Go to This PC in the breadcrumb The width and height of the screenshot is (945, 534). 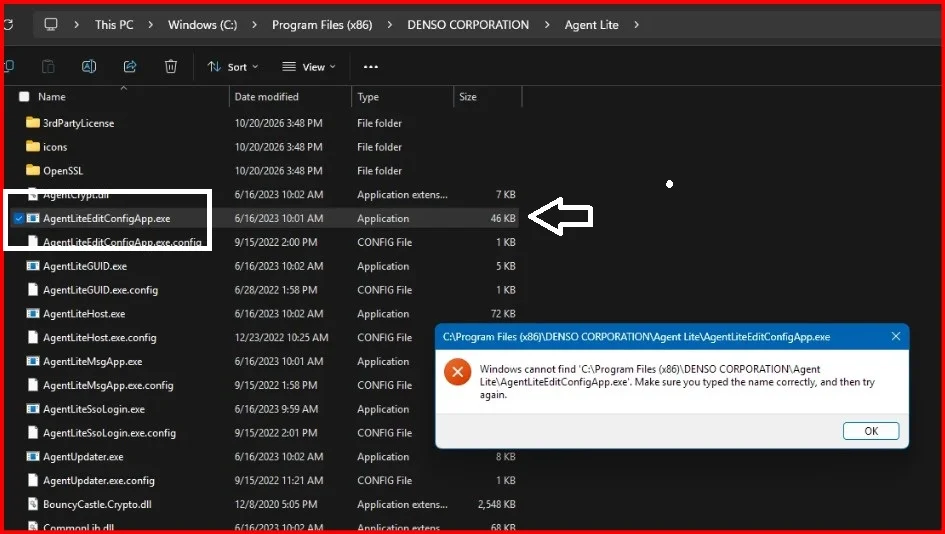pyautogui.click(x=114, y=25)
